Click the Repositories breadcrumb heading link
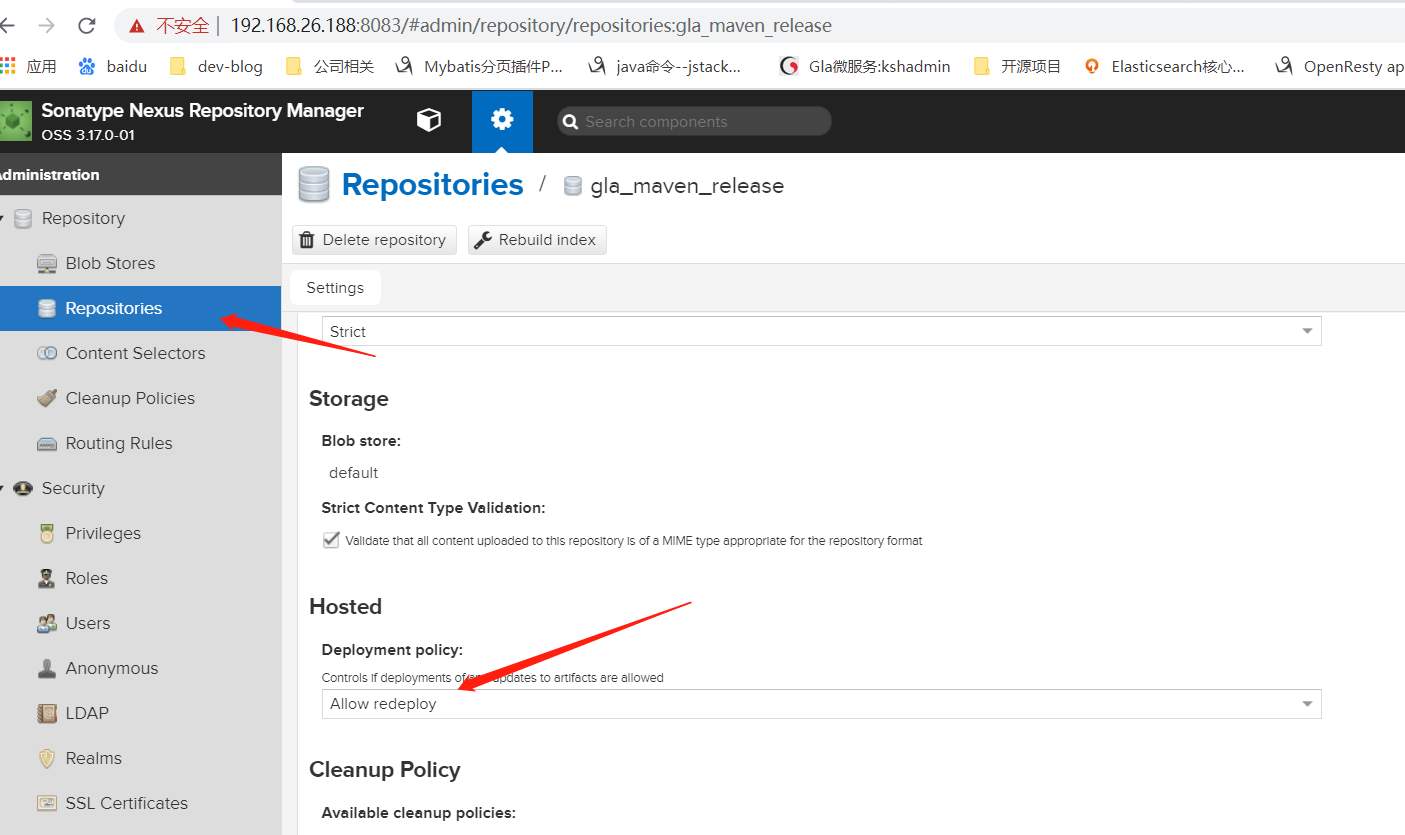Screen dimensions: 1405x835 [432, 185]
